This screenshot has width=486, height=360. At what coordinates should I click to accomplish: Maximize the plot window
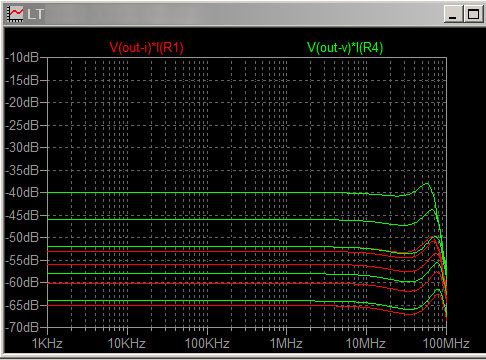tap(473, 14)
